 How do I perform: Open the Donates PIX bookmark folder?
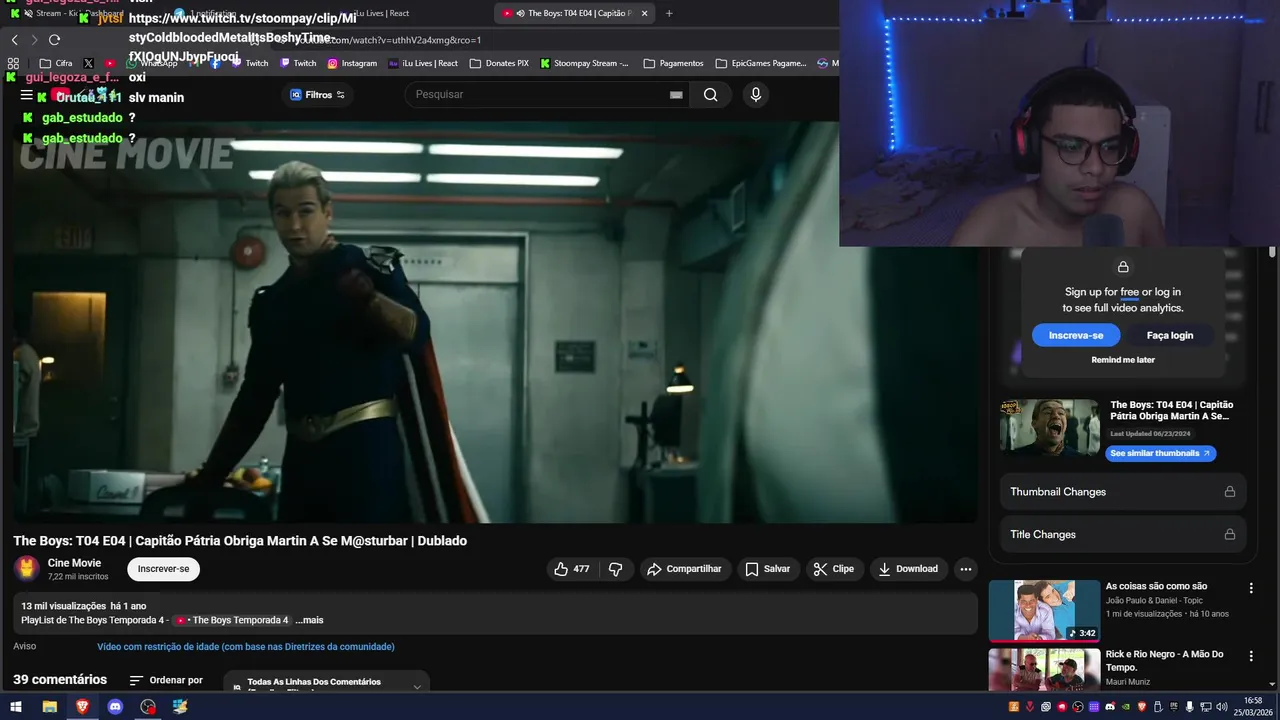[x=498, y=63]
